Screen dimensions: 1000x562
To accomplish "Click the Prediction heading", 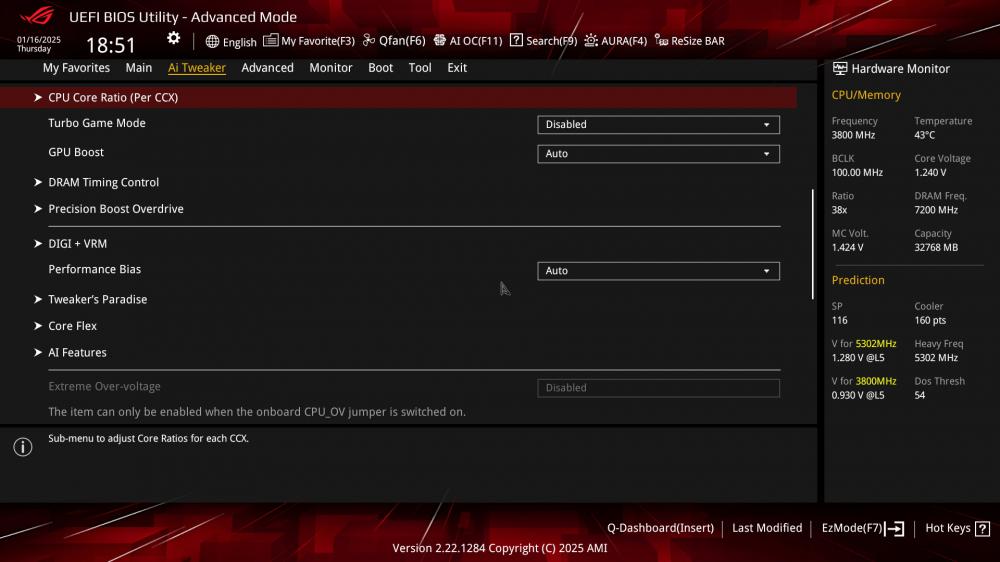I will [x=858, y=280].
